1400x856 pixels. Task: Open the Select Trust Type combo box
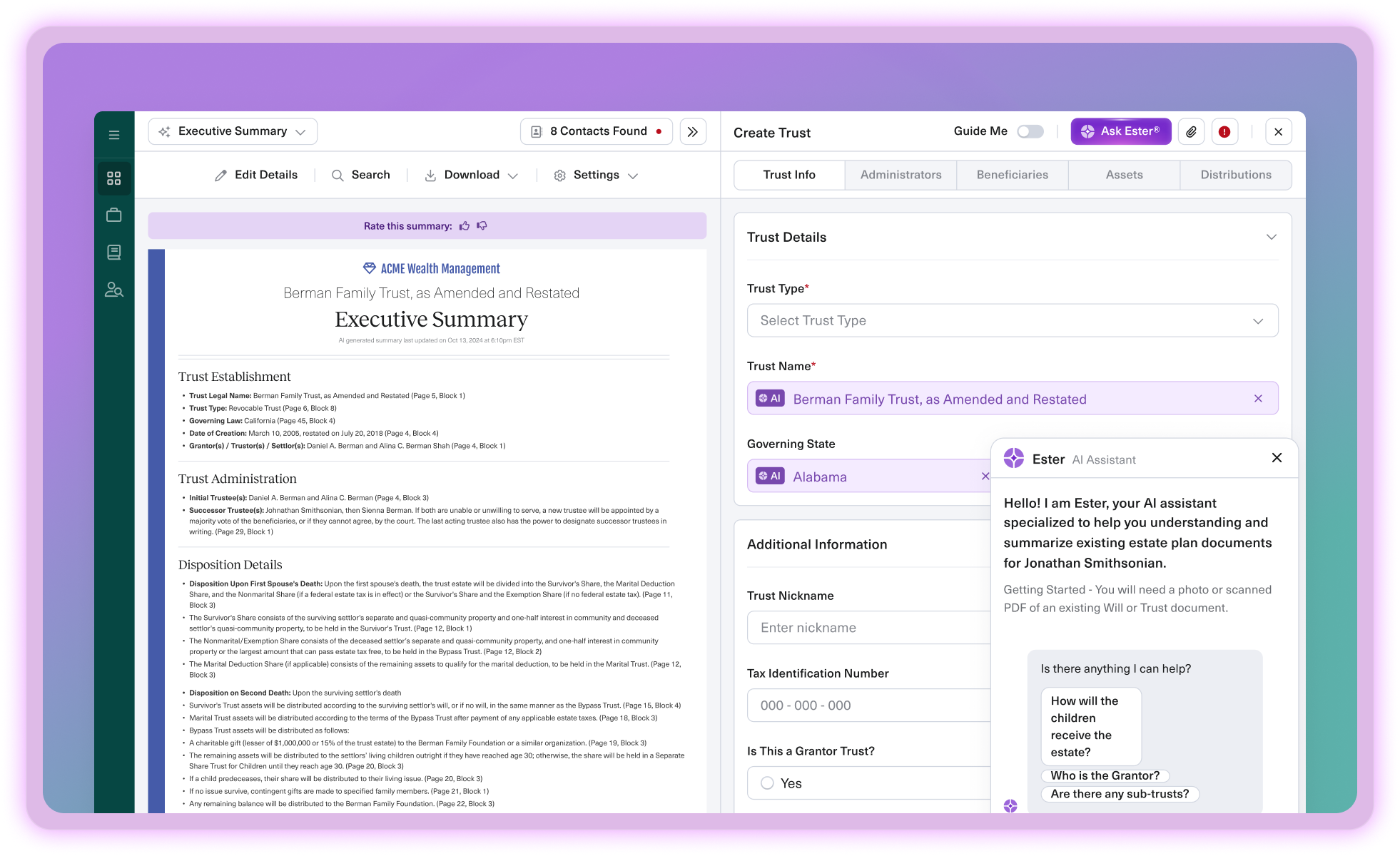tap(1013, 320)
